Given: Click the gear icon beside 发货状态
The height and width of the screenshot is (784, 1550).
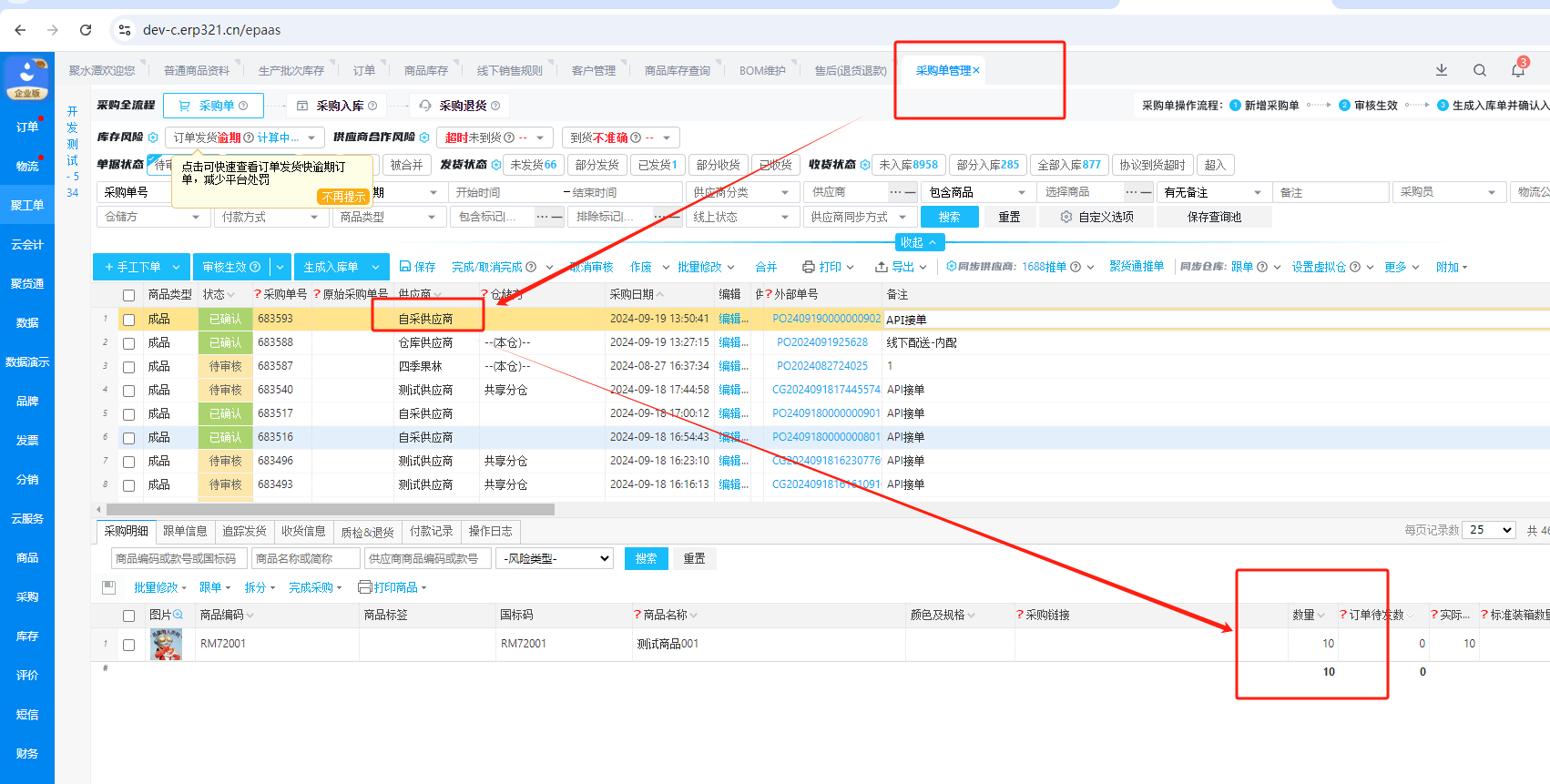Looking at the screenshot, I should tap(496, 165).
